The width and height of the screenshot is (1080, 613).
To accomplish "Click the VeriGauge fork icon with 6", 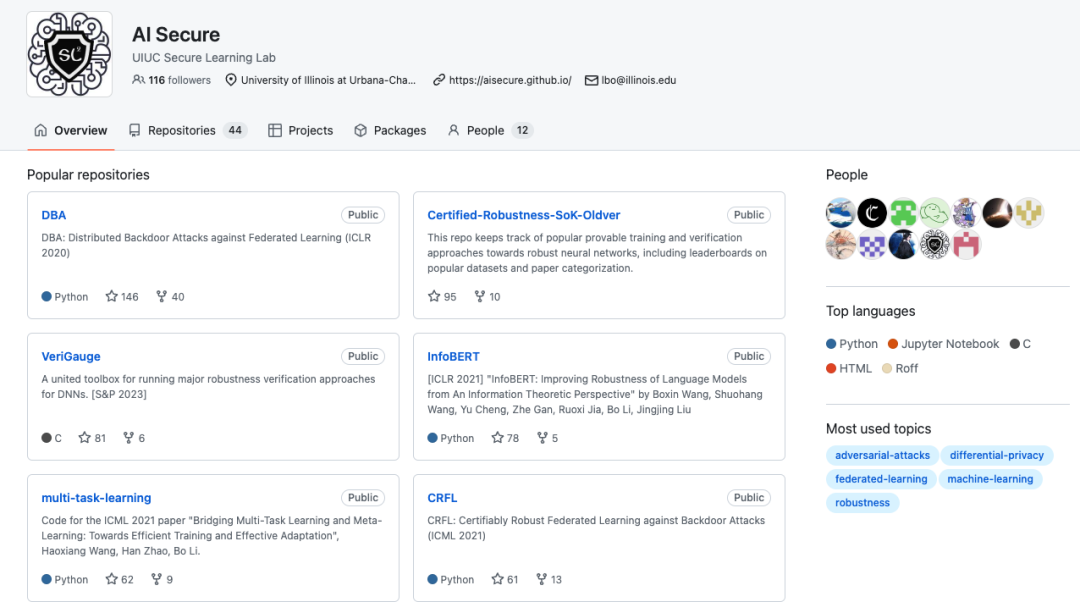I will click(128, 437).
